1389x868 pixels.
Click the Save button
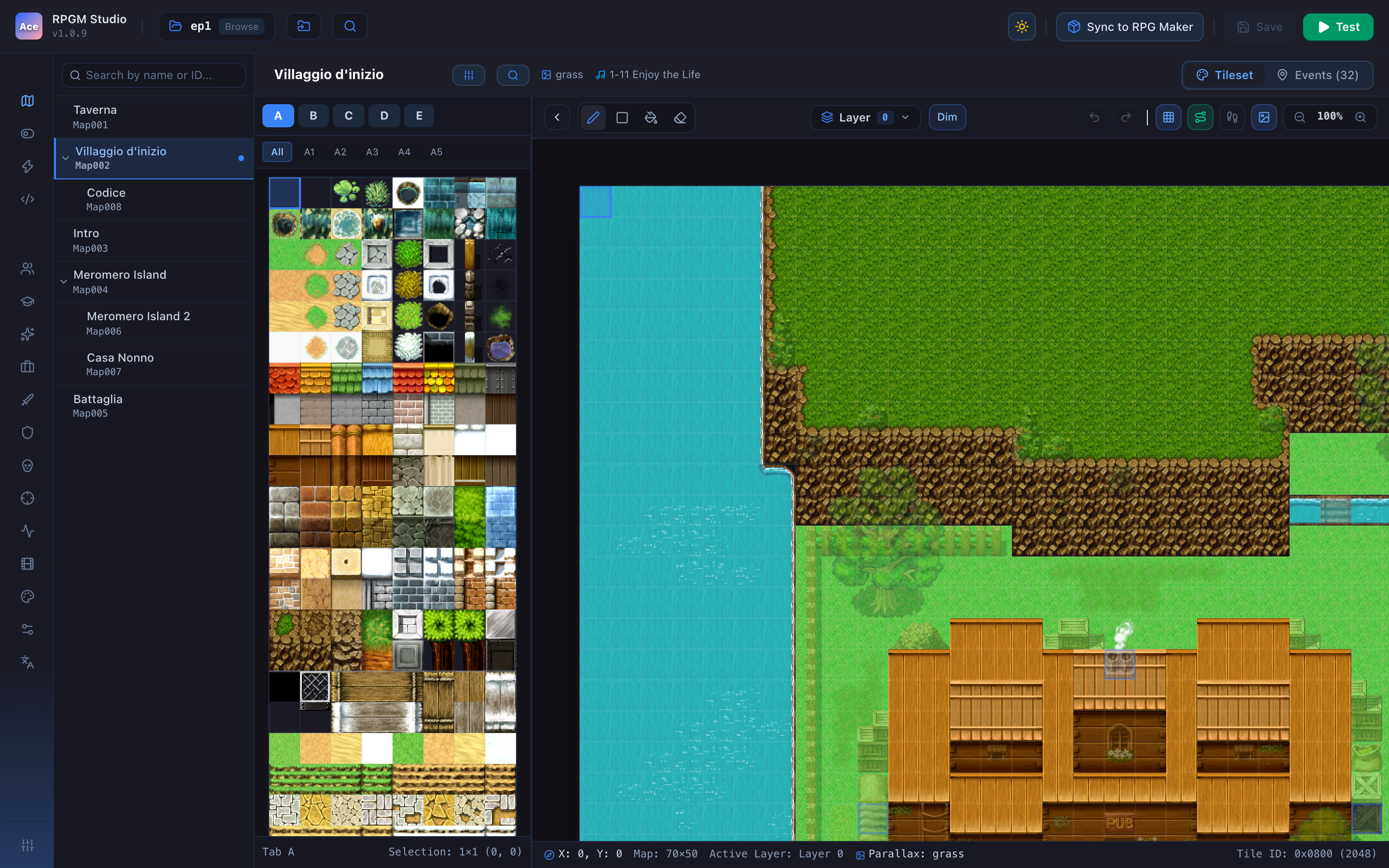1259,27
